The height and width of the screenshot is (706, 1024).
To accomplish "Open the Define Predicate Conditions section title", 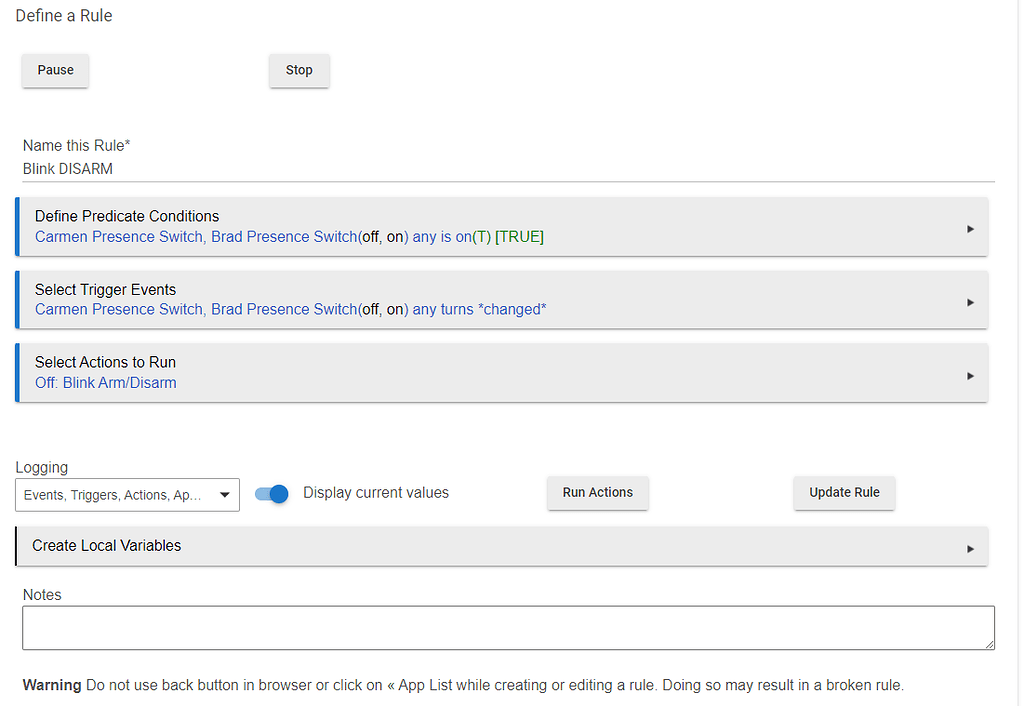I will tap(127, 216).
